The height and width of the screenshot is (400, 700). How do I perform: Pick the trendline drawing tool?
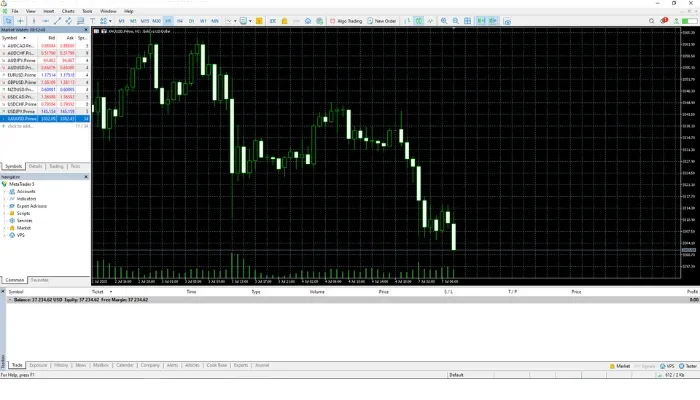[x=57, y=20]
